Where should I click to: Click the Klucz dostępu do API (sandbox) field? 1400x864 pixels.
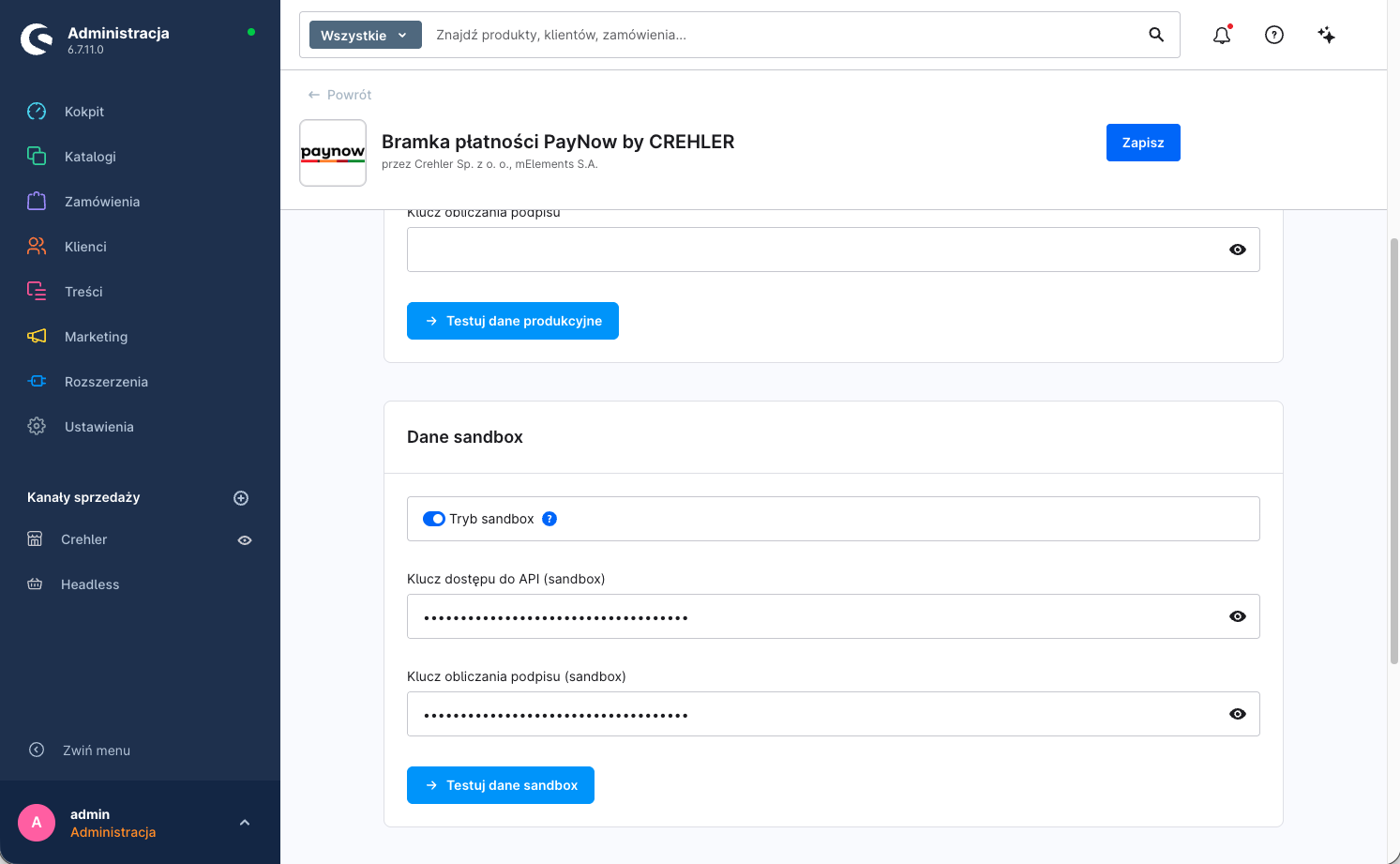click(834, 616)
